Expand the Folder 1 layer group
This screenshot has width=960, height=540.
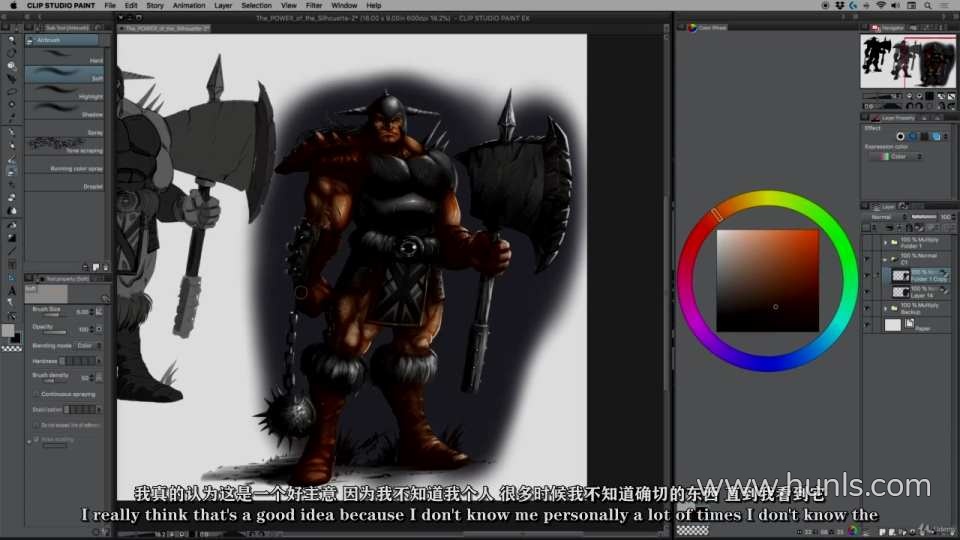(x=885, y=242)
